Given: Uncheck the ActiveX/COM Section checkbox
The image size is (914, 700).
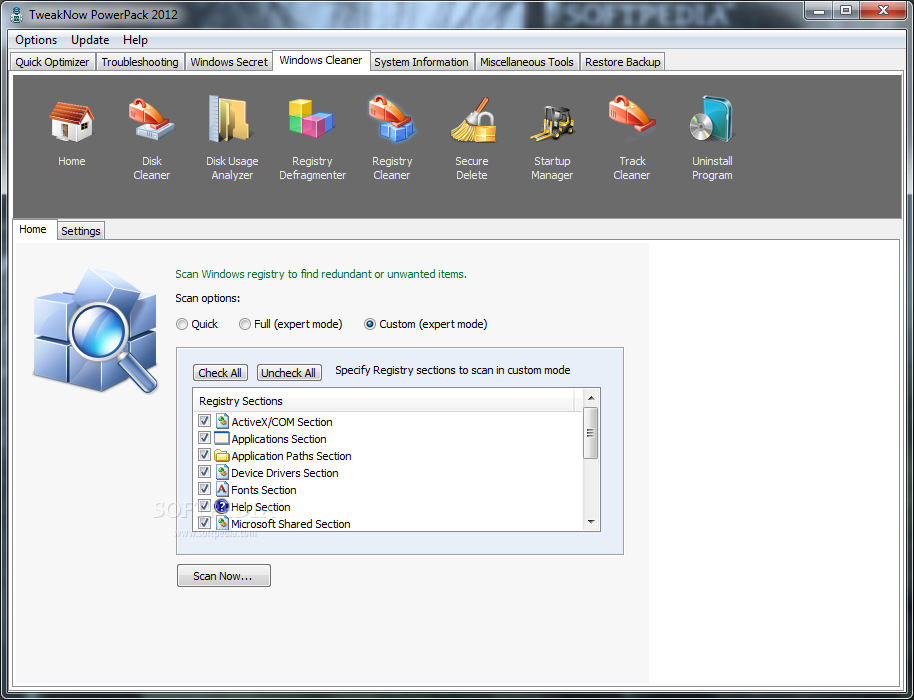Looking at the screenshot, I should [204, 420].
